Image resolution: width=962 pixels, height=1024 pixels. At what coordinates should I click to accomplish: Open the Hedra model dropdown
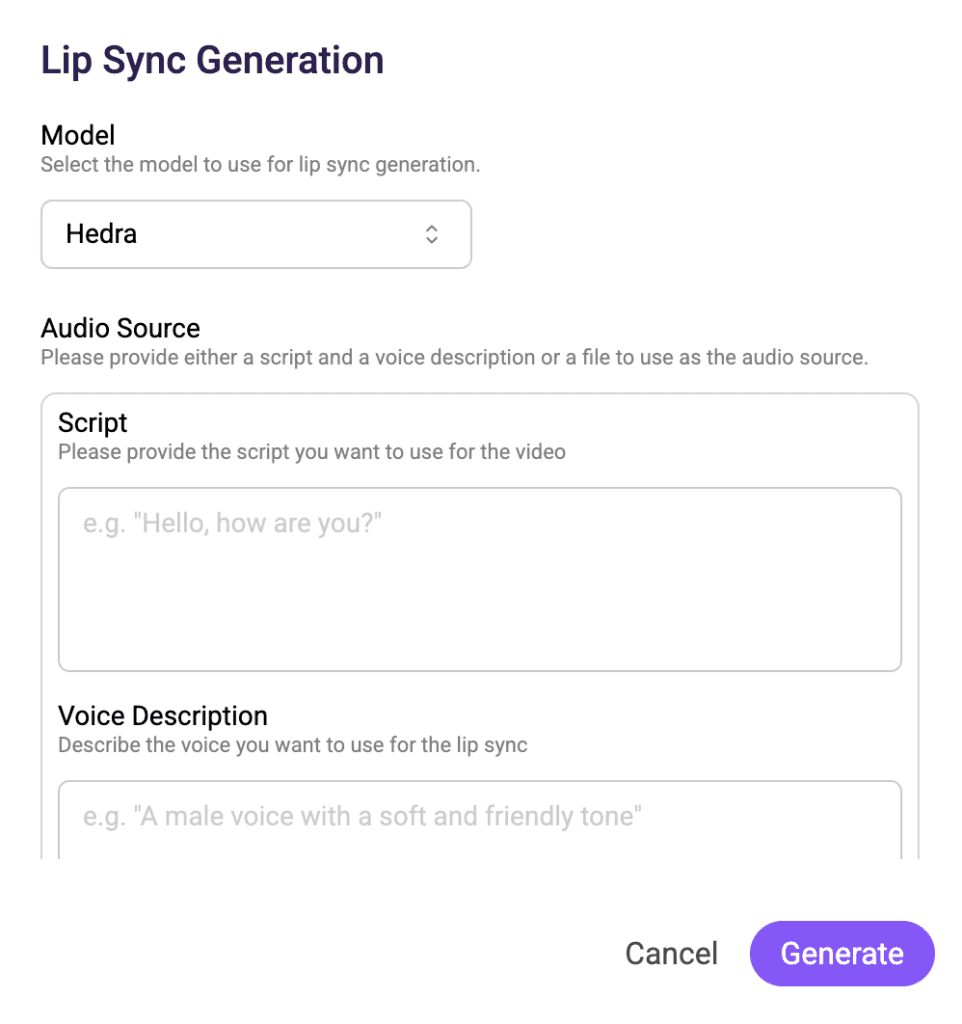pos(255,235)
